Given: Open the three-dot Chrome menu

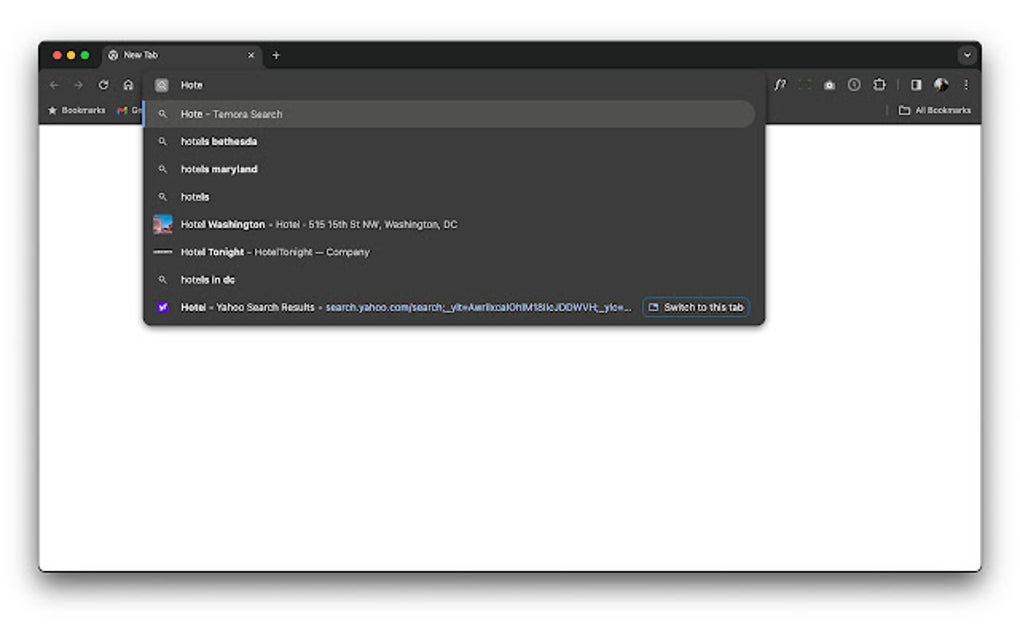Looking at the screenshot, I should click(964, 85).
